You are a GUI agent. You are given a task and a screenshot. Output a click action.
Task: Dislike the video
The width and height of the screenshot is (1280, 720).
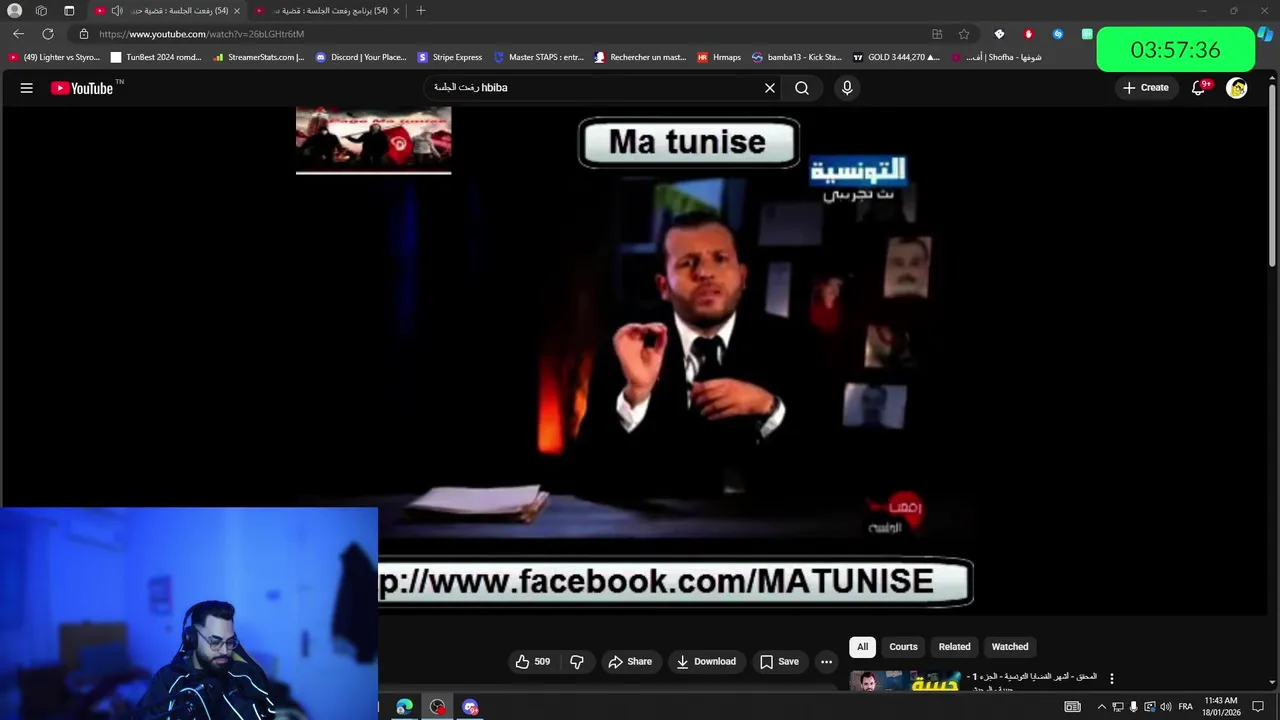click(x=577, y=662)
